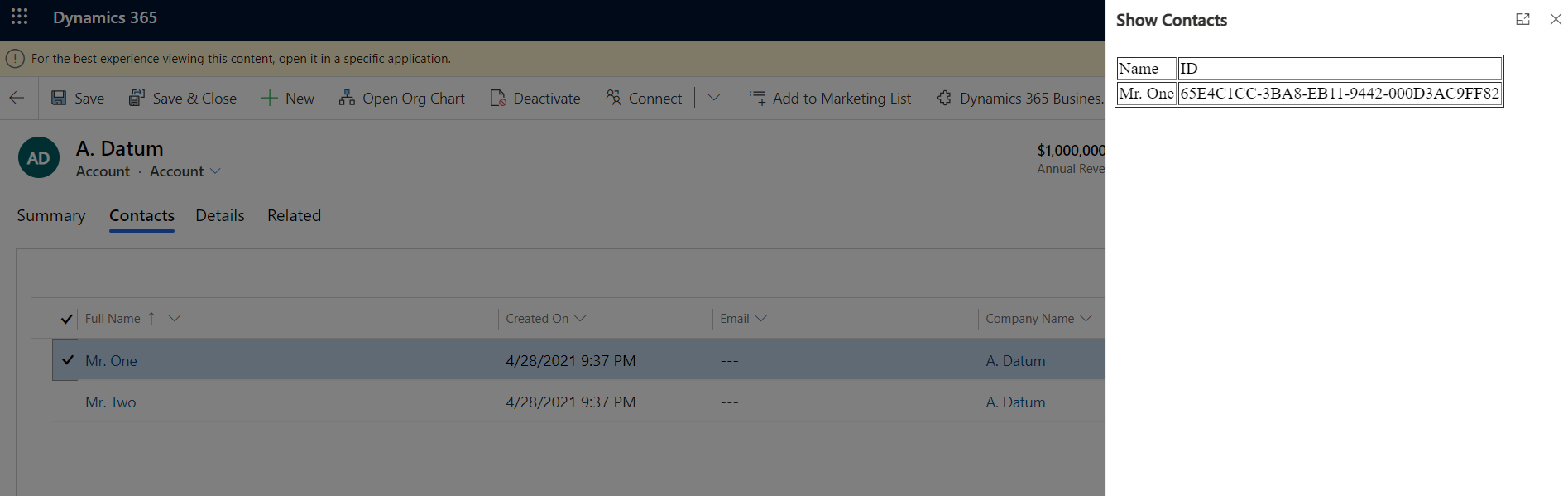Image resolution: width=1568 pixels, height=496 pixels.
Task: Open the Full Name column dropdown
Action: pyautogui.click(x=175, y=319)
